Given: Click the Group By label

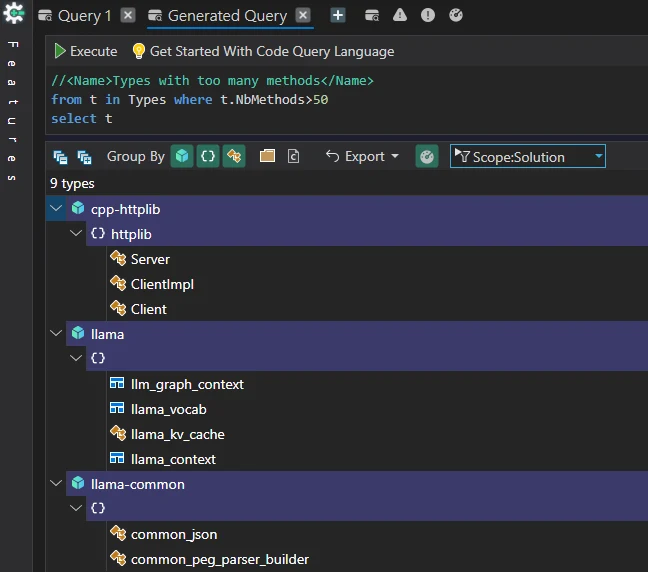Looking at the screenshot, I should tap(136, 157).
